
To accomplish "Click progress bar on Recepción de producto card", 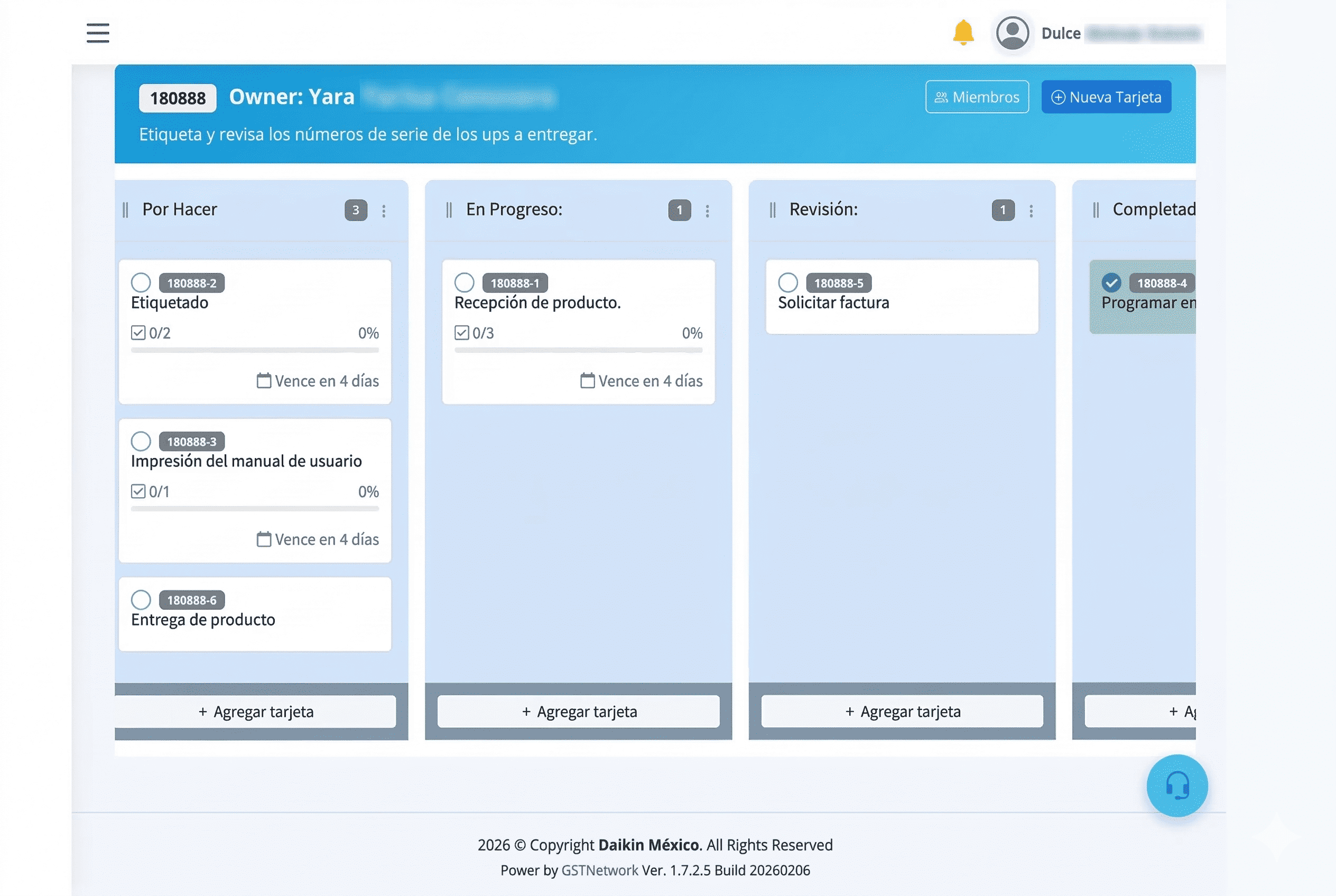I will 578,350.
